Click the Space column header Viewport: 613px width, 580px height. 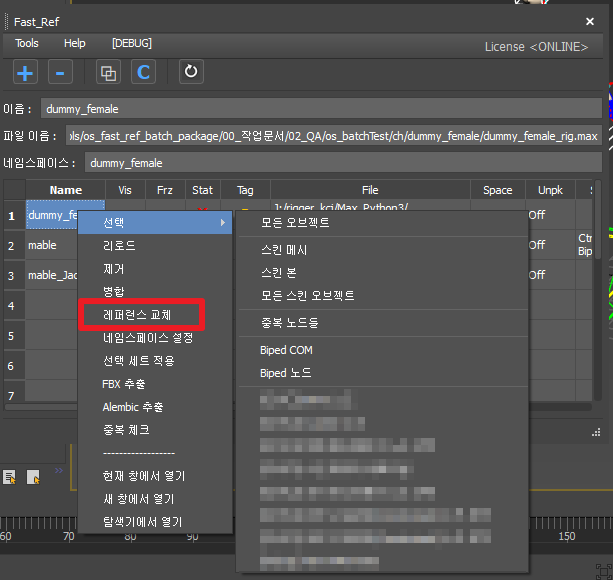(x=498, y=190)
